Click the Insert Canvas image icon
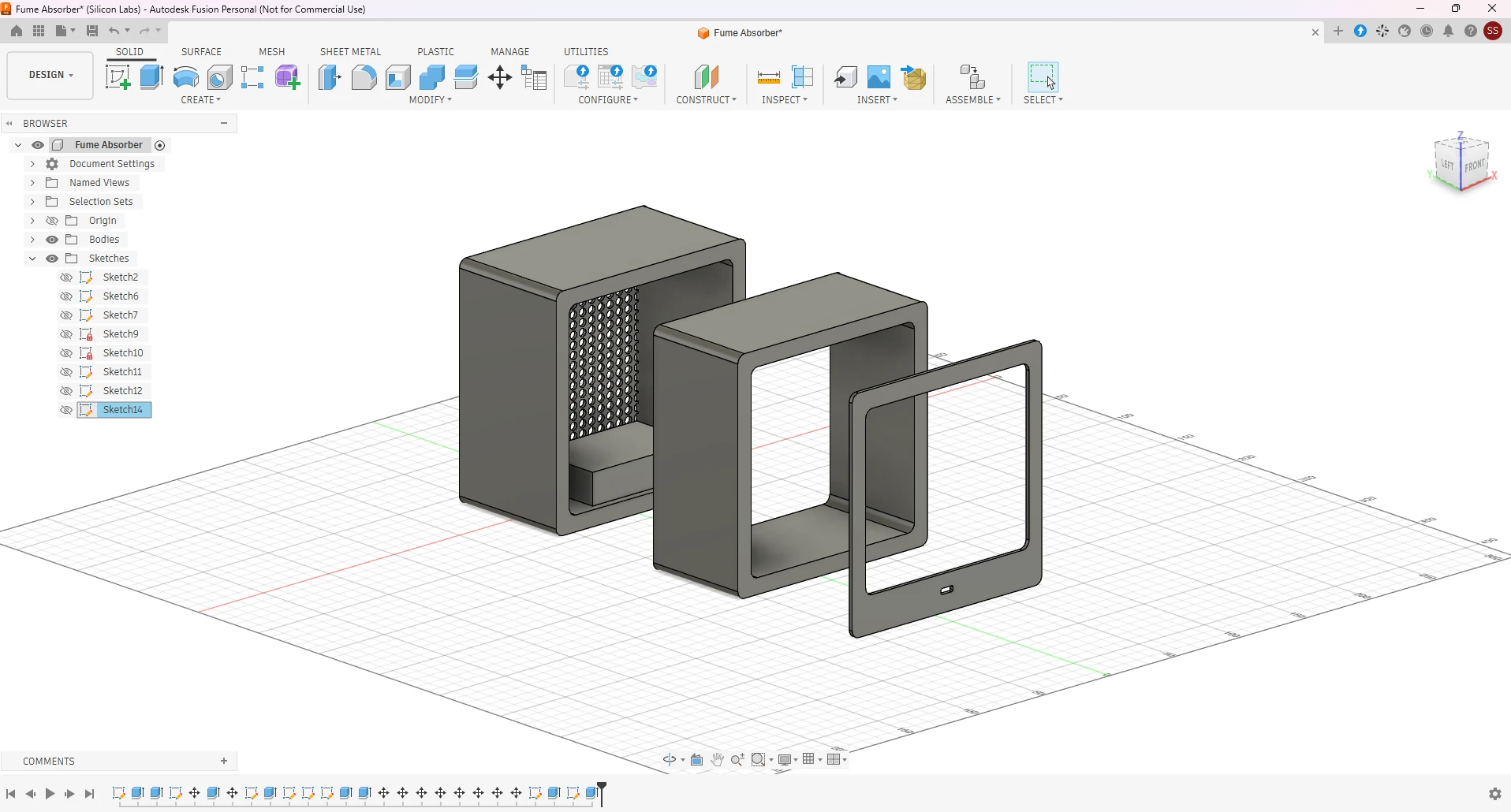This screenshot has width=1511, height=812. pos(880,77)
